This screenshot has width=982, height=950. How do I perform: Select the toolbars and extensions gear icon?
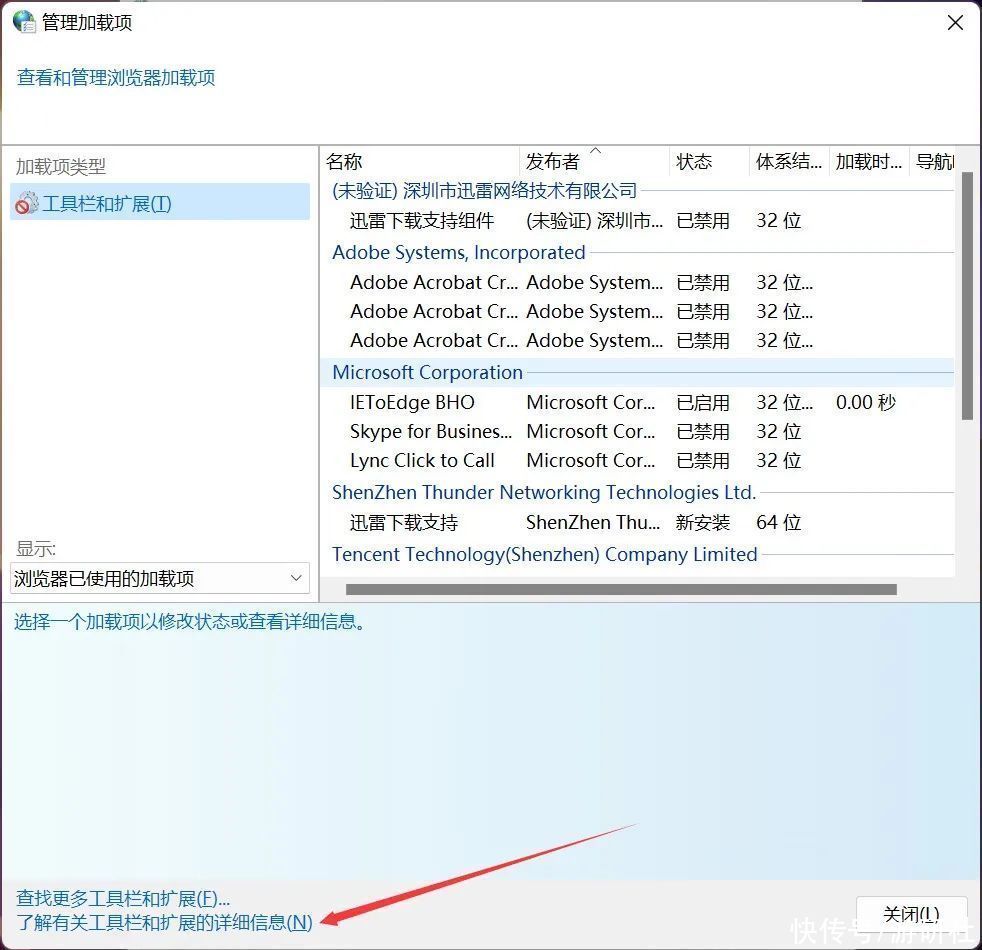26,203
